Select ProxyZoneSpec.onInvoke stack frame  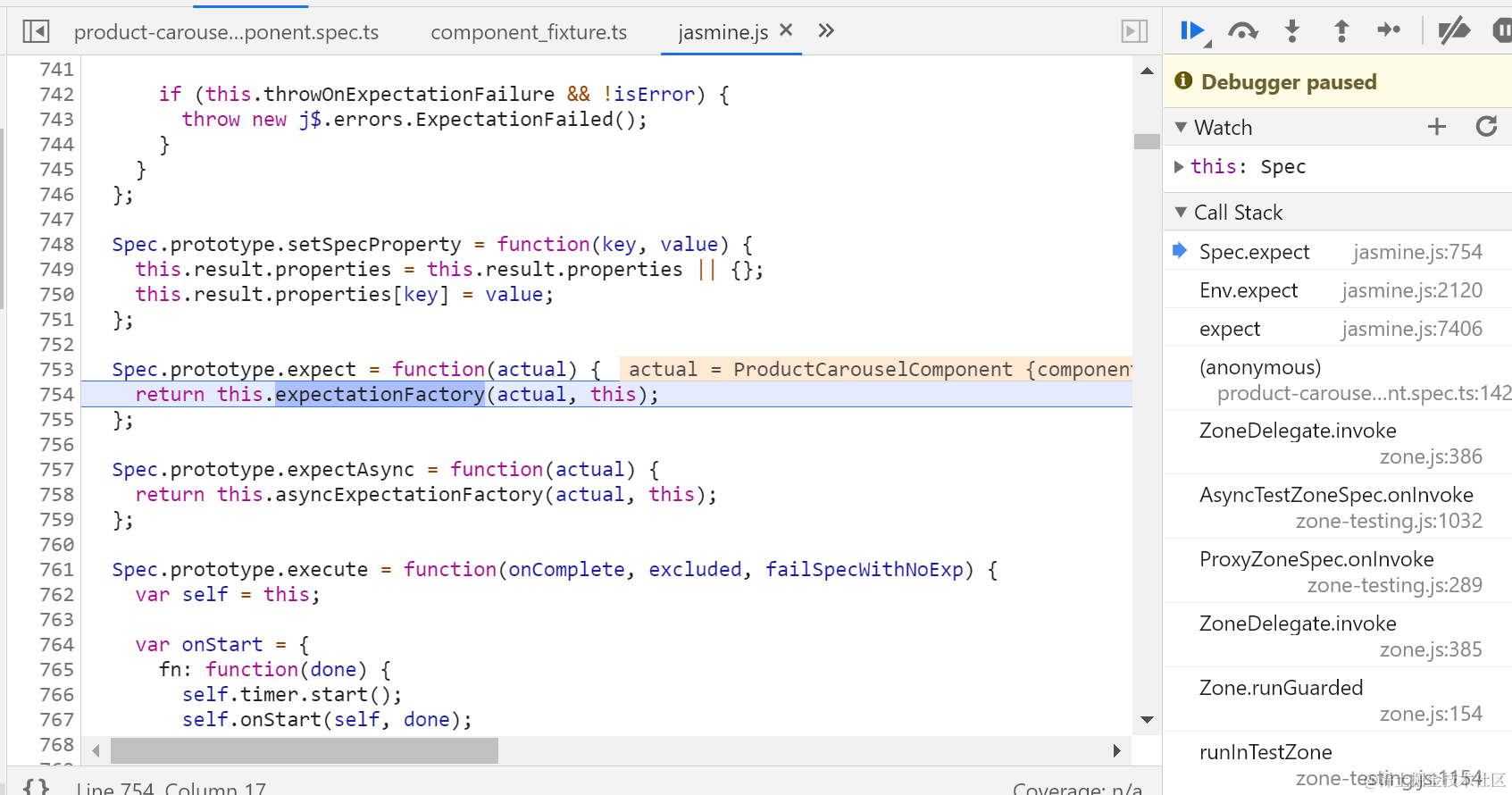pyautogui.click(x=1338, y=572)
